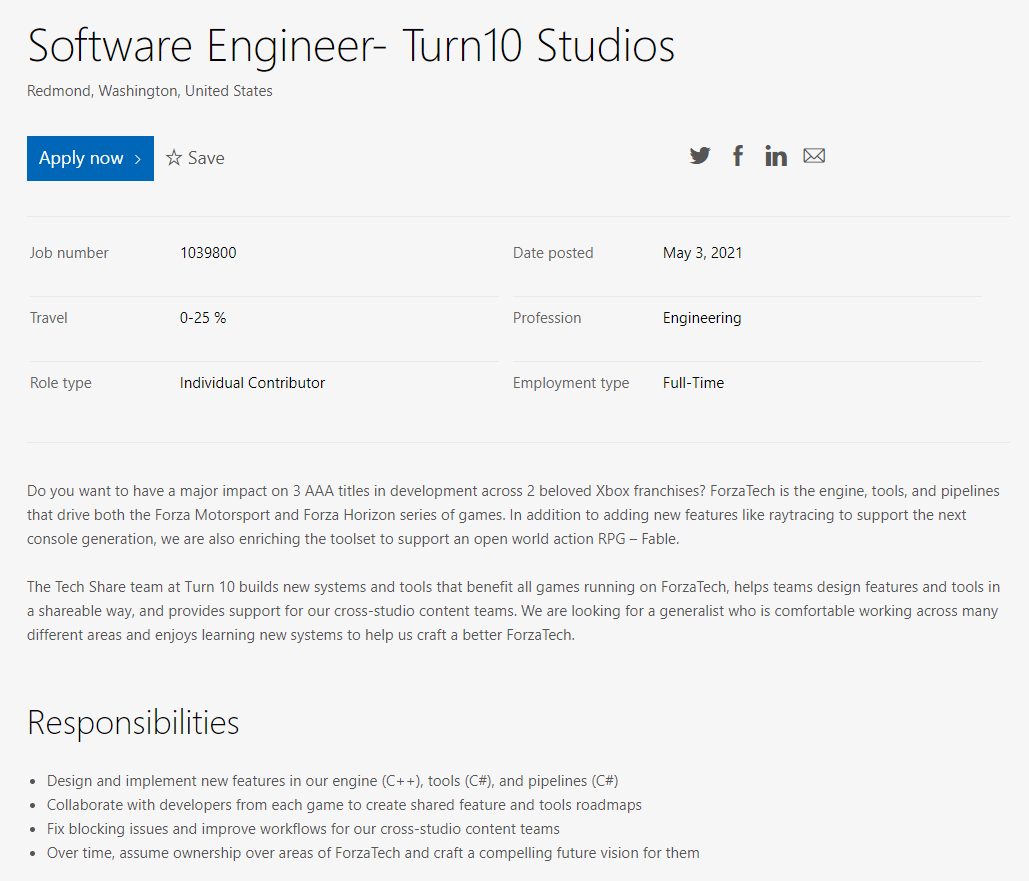
Task: Click the 'Fix blocking issues' bullet item
Action: coord(303,829)
